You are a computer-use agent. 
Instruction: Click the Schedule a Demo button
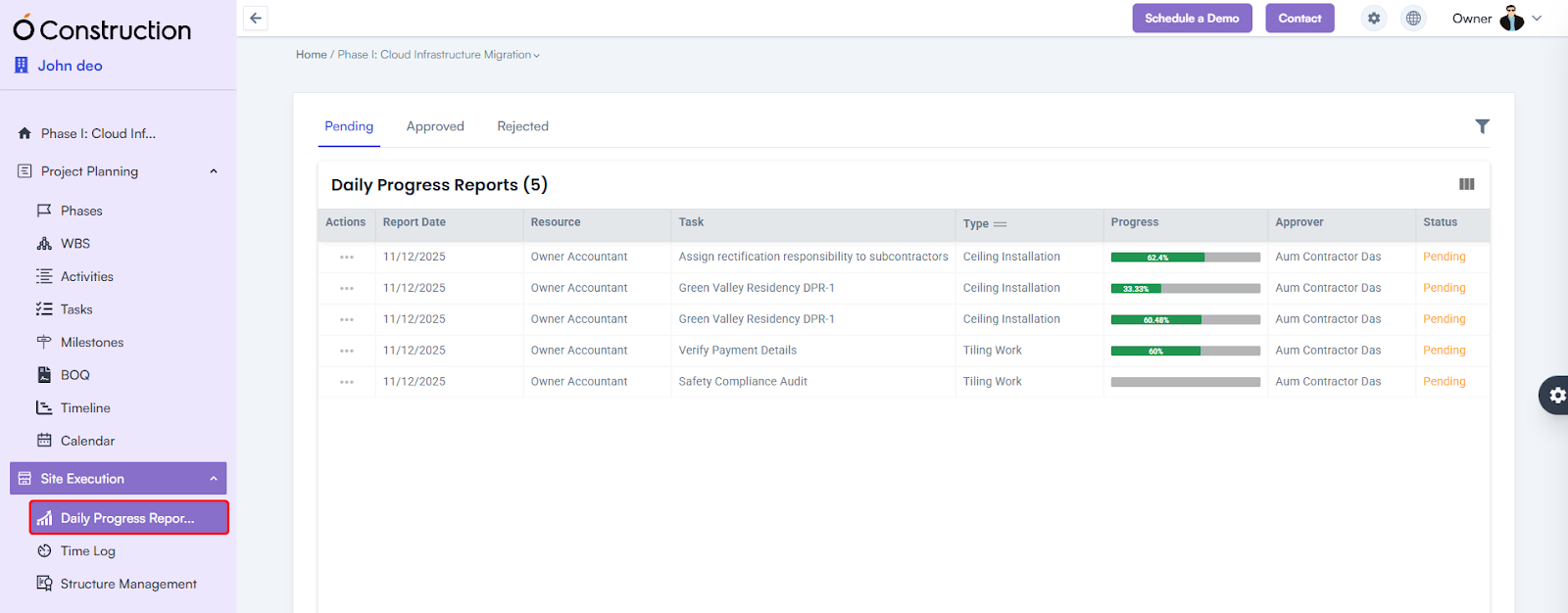pyautogui.click(x=1192, y=18)
